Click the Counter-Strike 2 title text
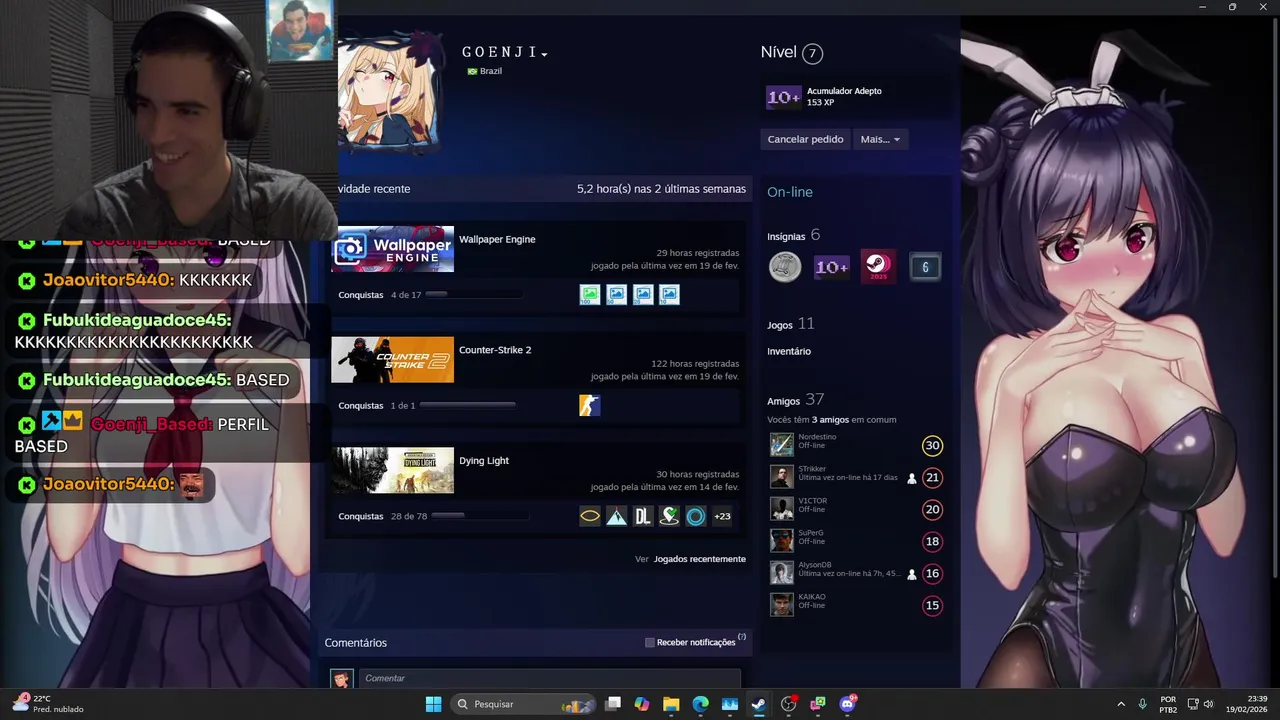The image size is (1280, 720). (x=495, y=350)
